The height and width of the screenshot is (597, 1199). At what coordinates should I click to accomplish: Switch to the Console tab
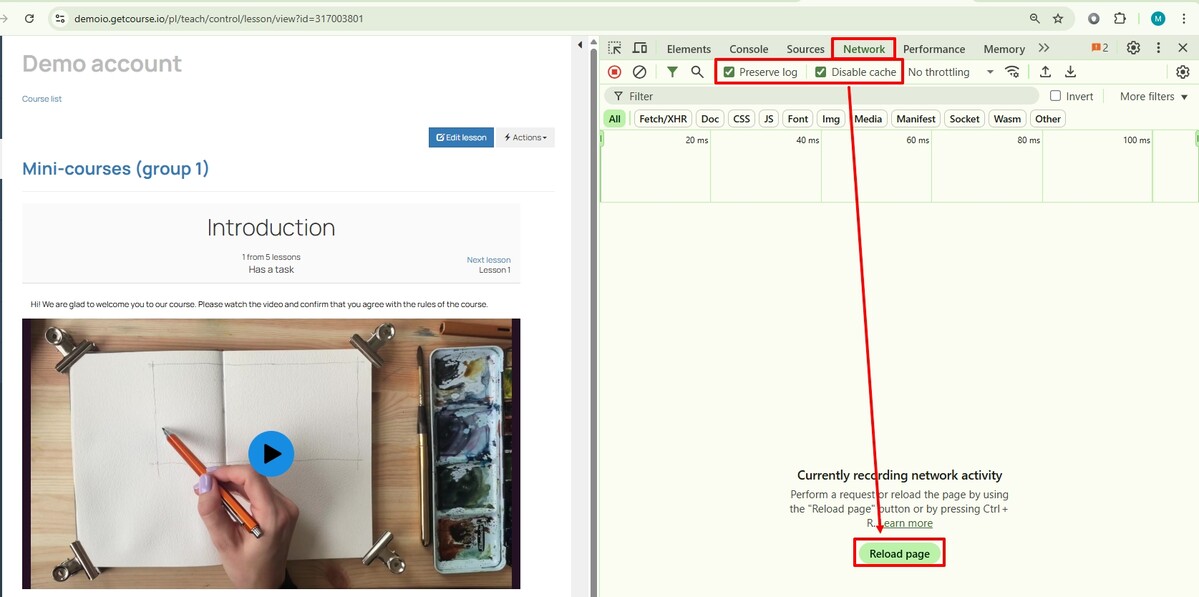[x=748, y=49]
